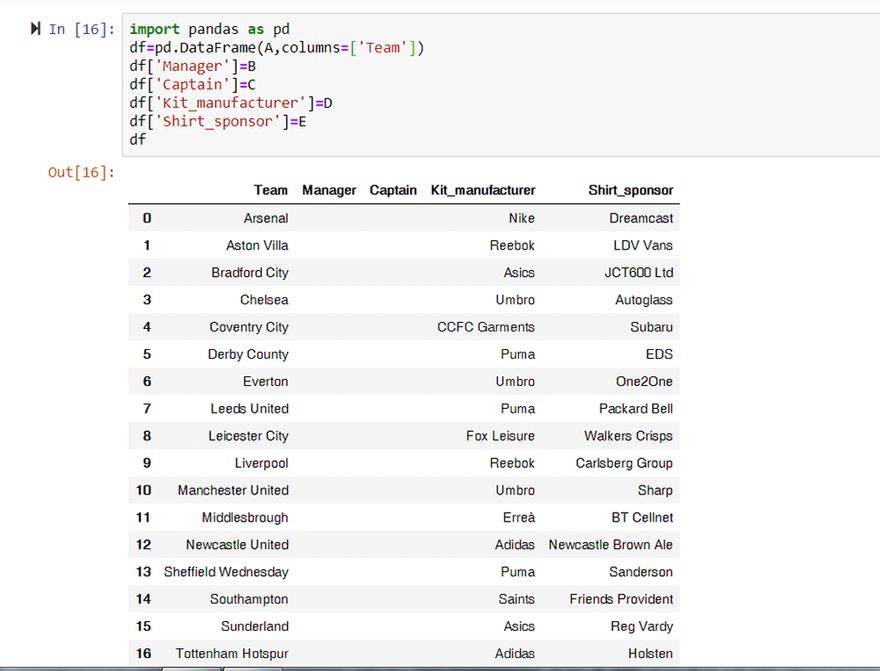Viewport: 880px width, 671px height.
Task: Click the Newcastle Brown Ale sponsor cell
Action: [610, 545]
